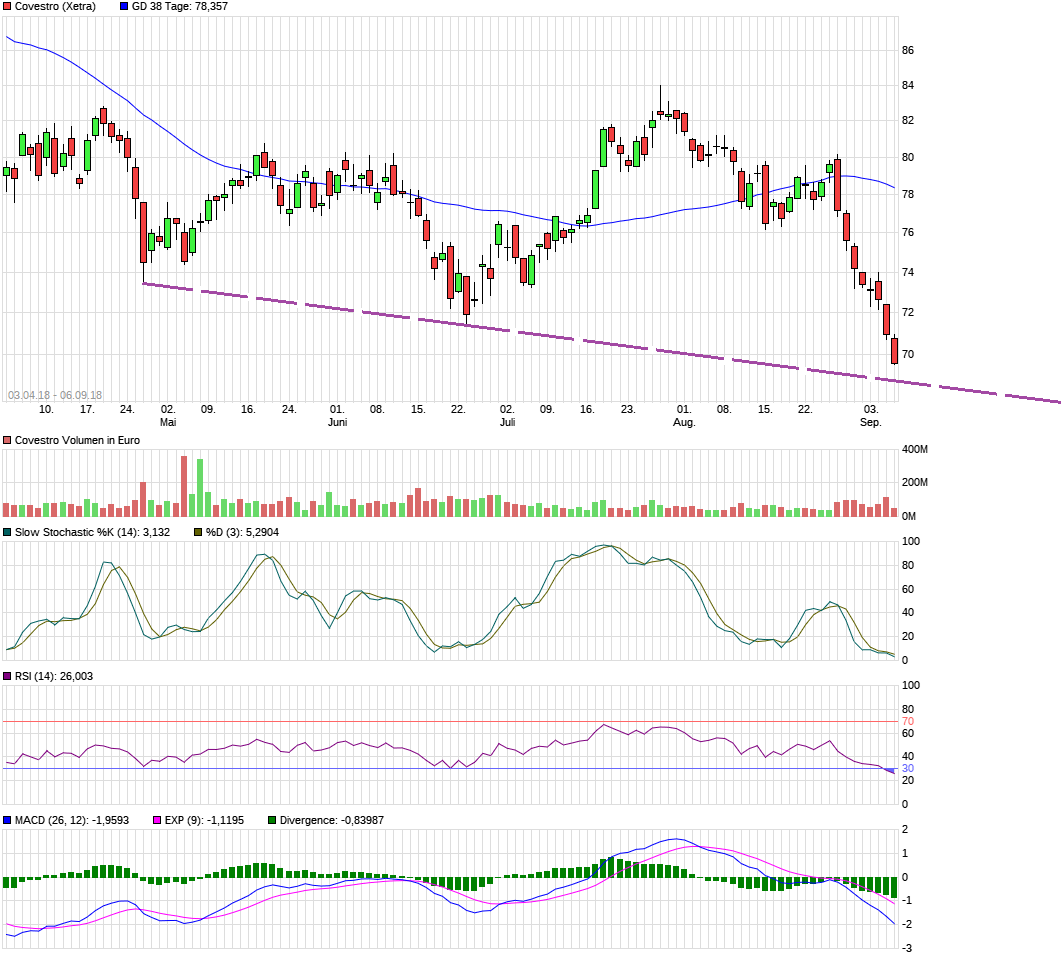Select the Slow Stochastic %K legend swatch

pyautogui.click(x=7, y=532)
